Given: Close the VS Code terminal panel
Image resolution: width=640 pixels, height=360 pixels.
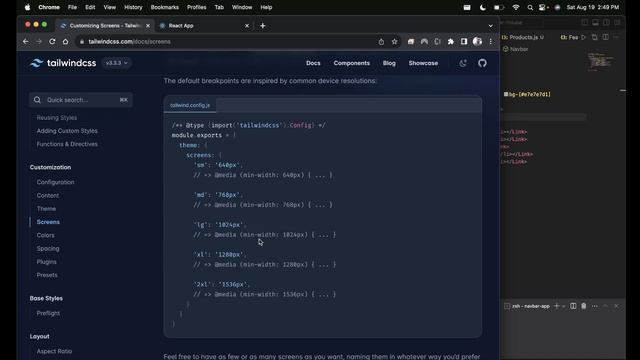Looking at the screenshot, I should pyautogui.click(x=616, y=306).
